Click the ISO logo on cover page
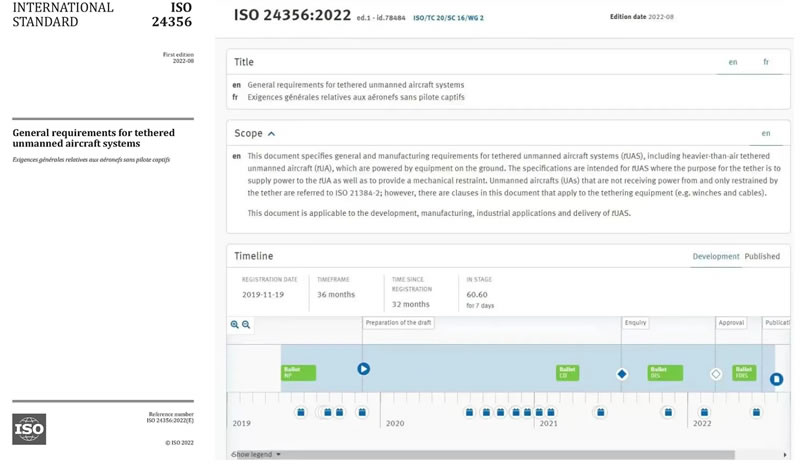Image resolution: width=800 pixels, height=467 pixels. click(29, 429)
